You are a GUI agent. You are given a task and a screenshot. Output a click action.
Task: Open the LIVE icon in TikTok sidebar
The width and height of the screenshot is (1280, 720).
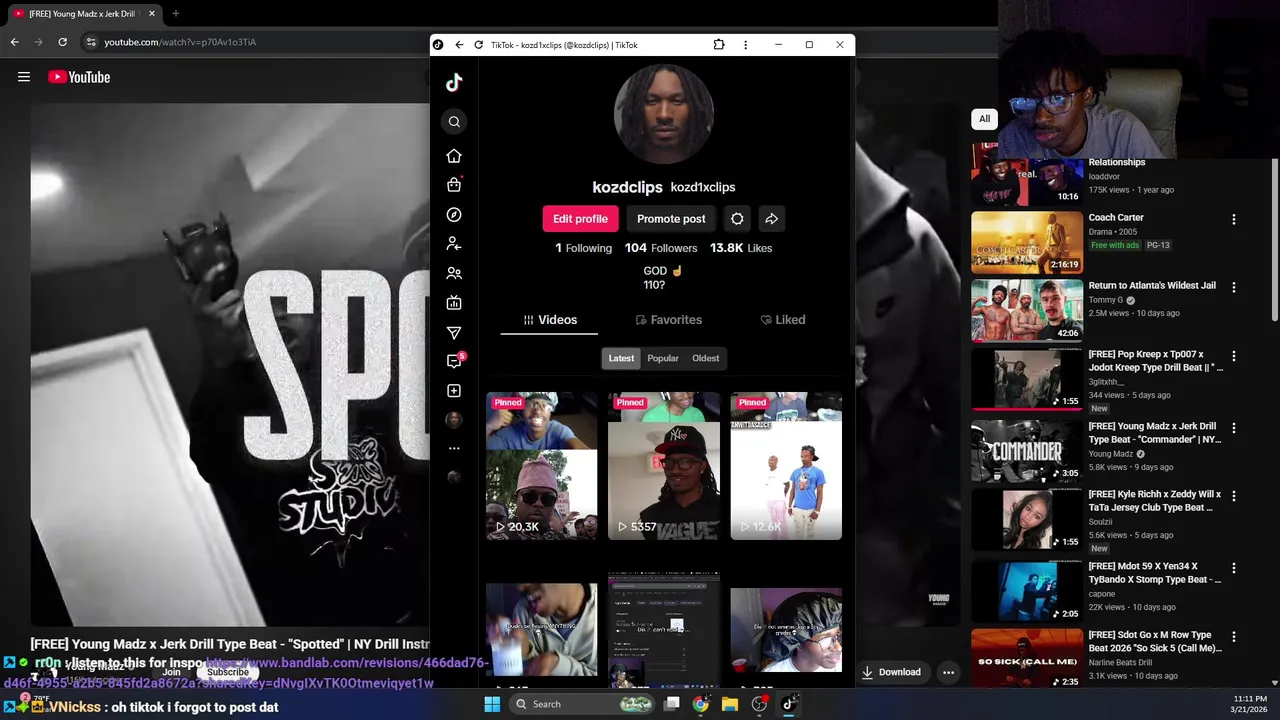point(454,303)
